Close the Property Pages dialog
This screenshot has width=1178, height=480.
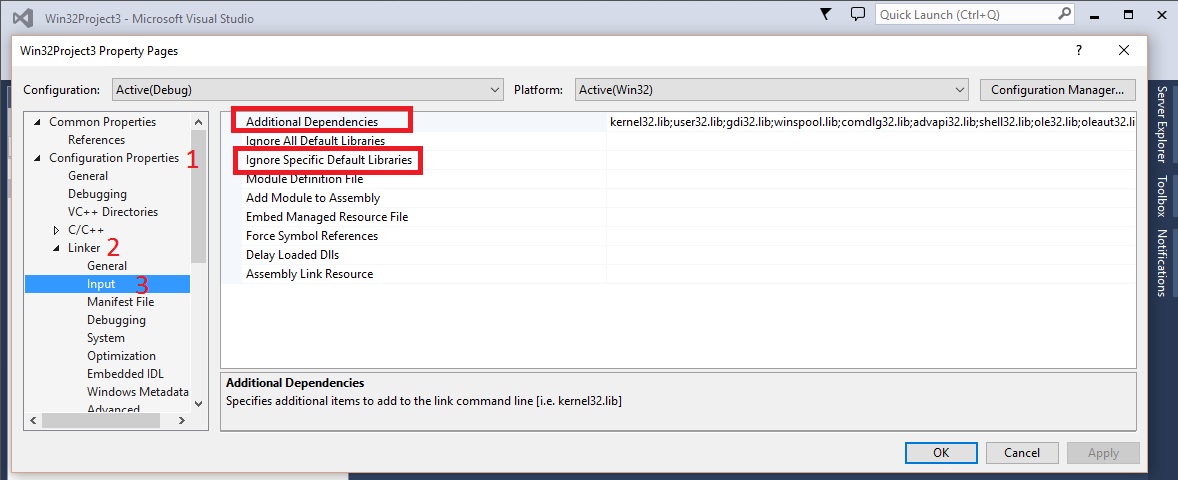pos(1124,50)
